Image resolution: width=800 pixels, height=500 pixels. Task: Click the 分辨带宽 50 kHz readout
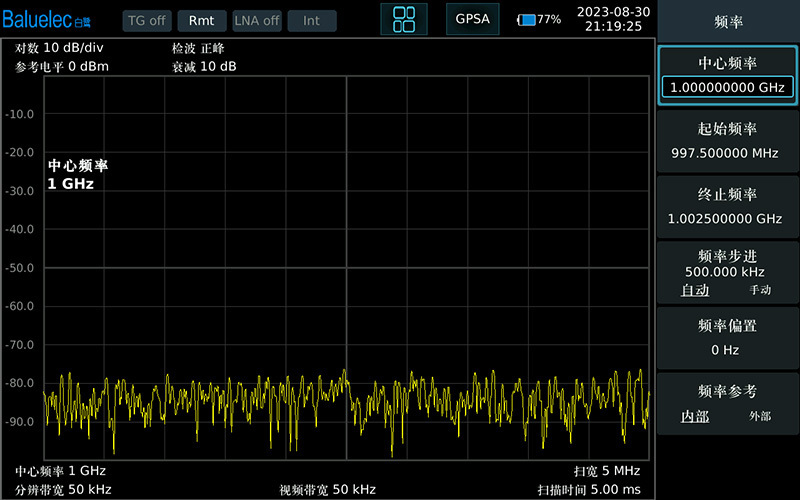click(x=63, y=490)
